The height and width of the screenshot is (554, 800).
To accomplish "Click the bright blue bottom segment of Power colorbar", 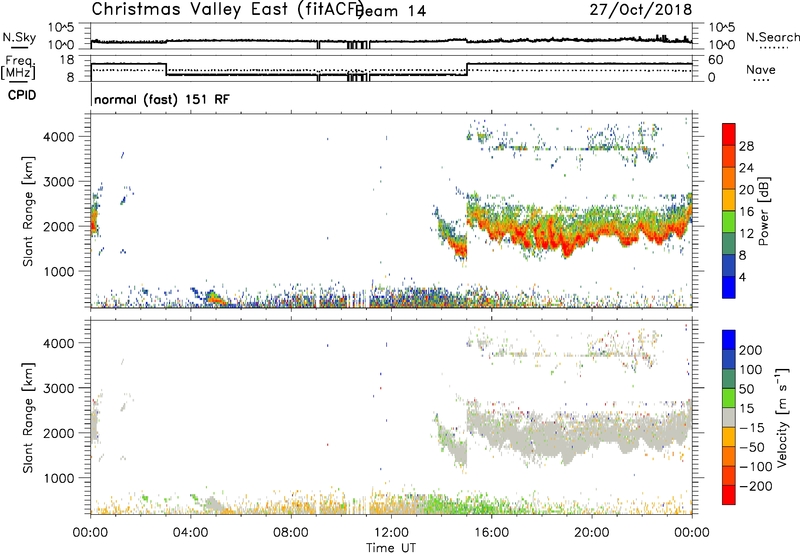I will (729, 287).
